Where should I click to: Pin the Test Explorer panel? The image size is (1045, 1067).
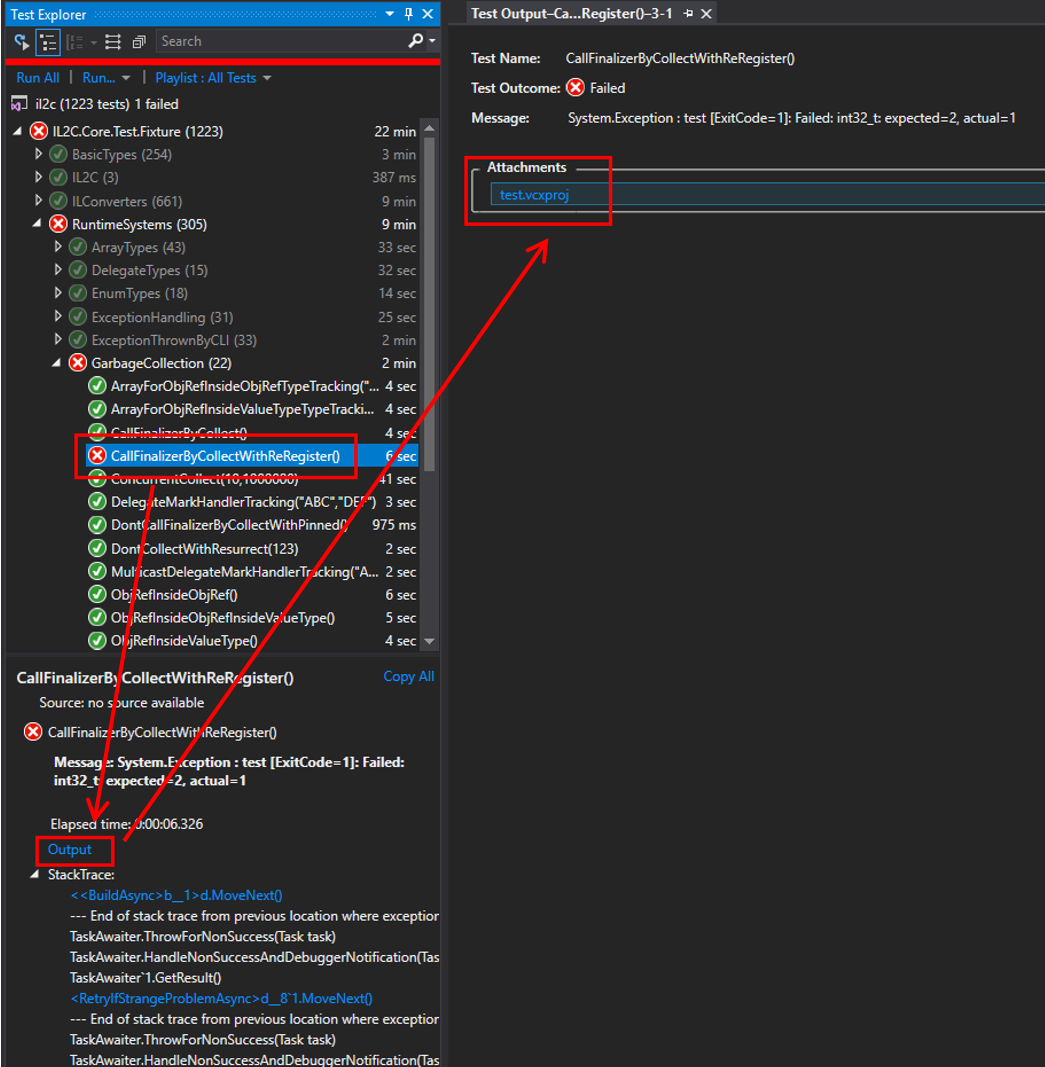(x=408, y=14)
